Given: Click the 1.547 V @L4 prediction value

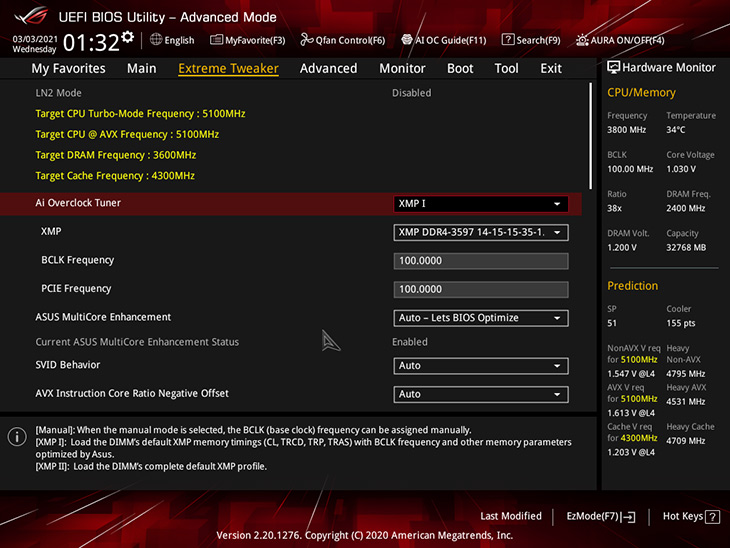Looking at the screenshot, I should tap(631, 374).
